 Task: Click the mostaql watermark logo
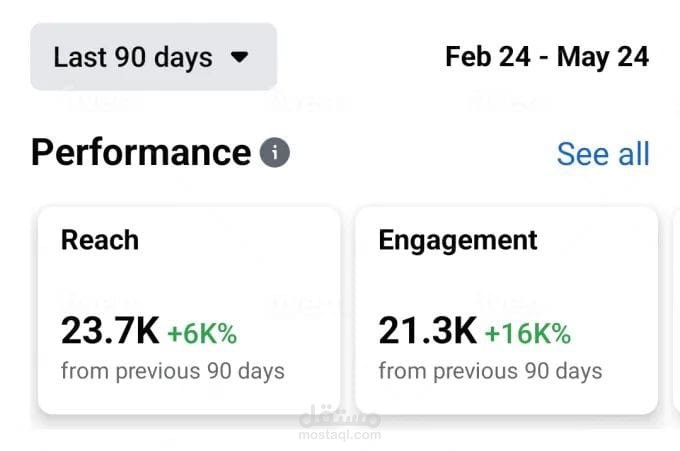tap(340, 418)
